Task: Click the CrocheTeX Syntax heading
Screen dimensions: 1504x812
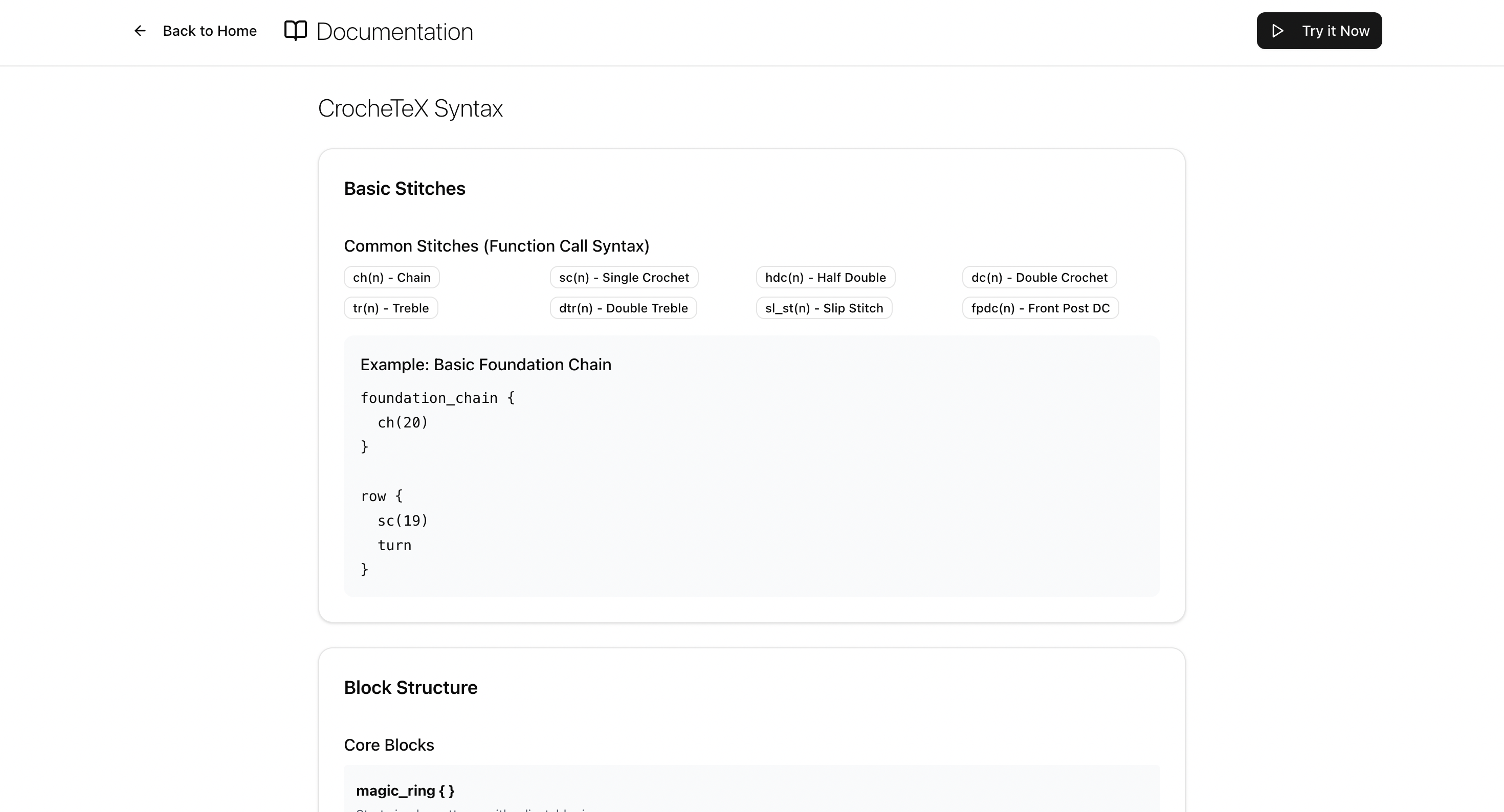Action: click(x=410, y=108)
